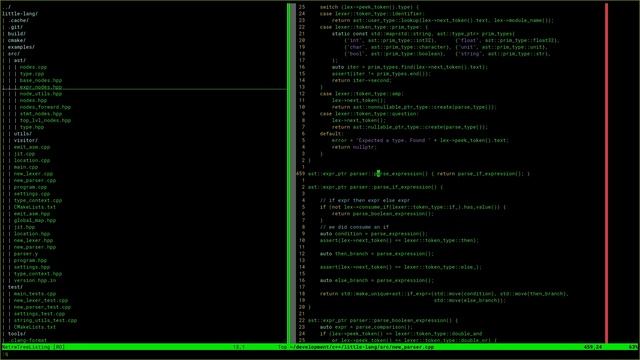Click the 459,24 cursor position indicator
Image resolution: width=640 pixels, height=360 pixels.
pyautogui.click(x=593, y=347)
